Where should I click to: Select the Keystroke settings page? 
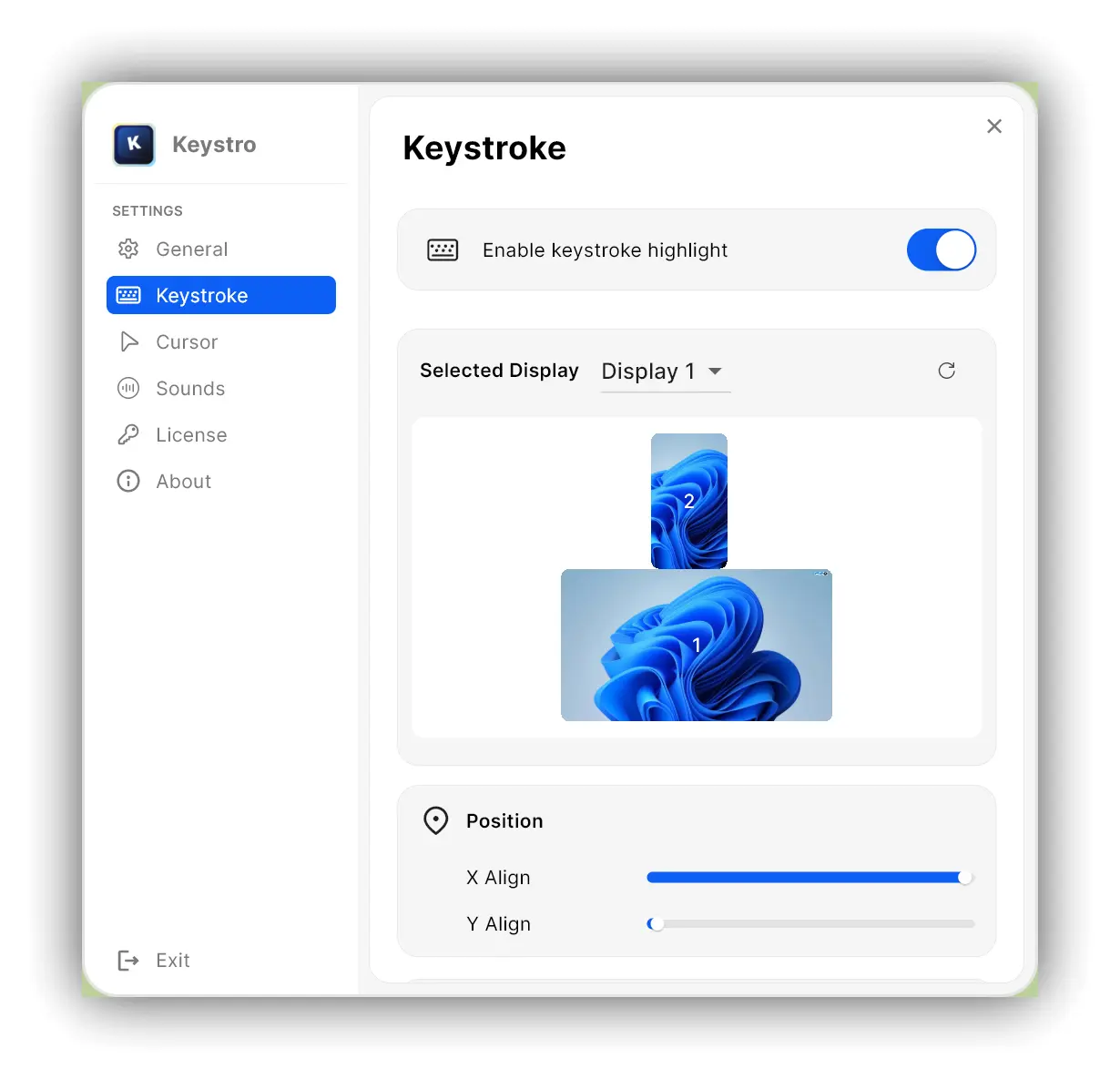[x=221, y=295]
